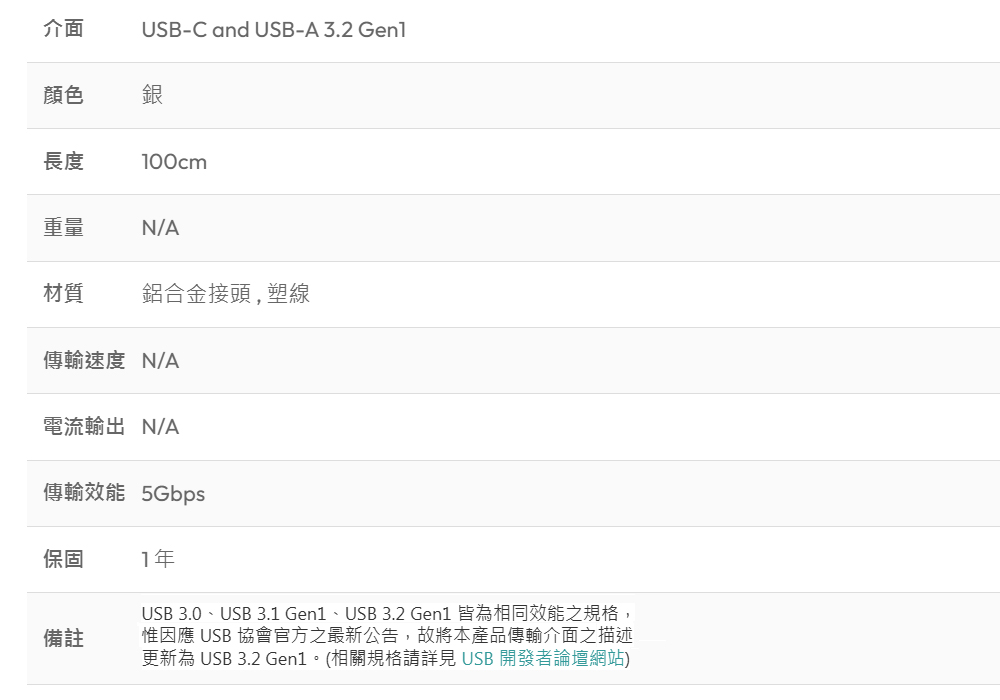Select the 100cm length value

[174, 162]
